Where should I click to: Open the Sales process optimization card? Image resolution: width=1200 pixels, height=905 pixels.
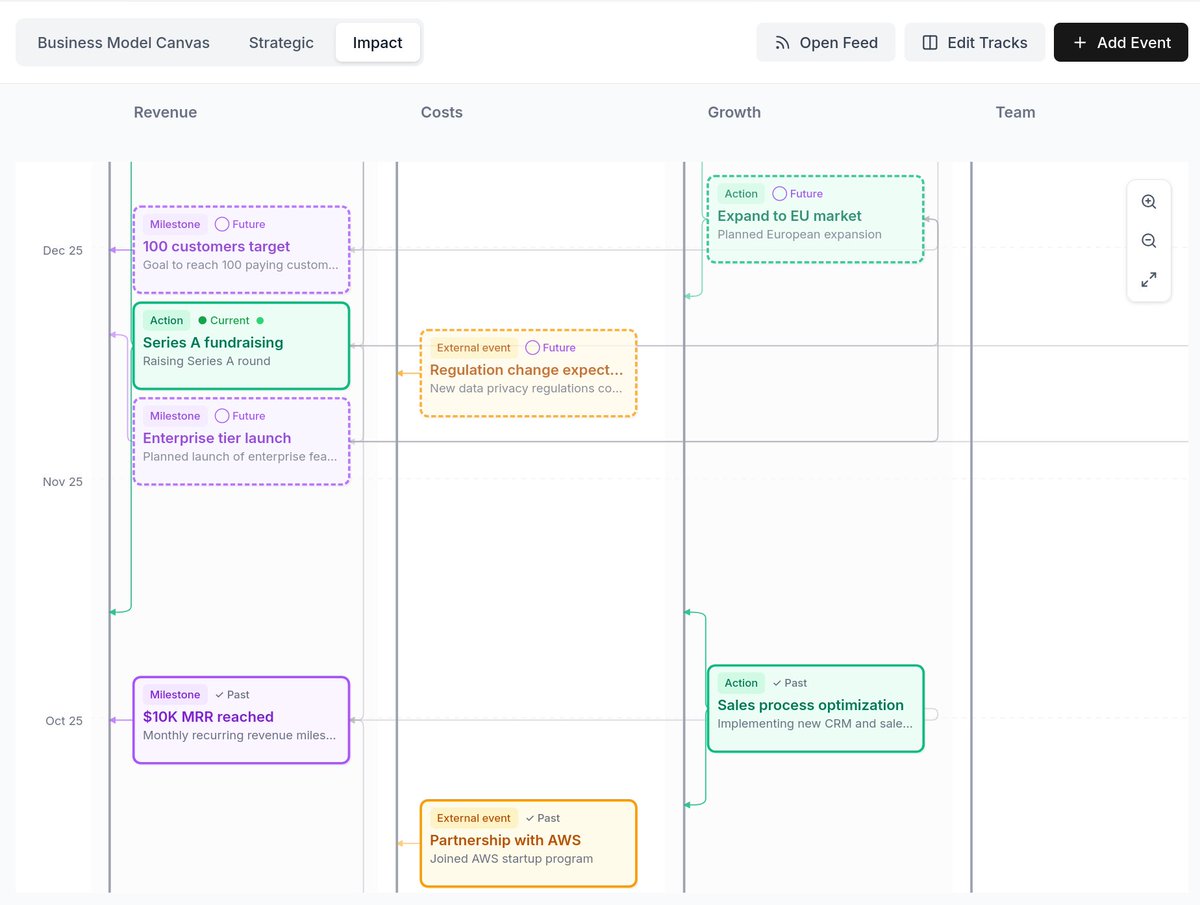815,708
